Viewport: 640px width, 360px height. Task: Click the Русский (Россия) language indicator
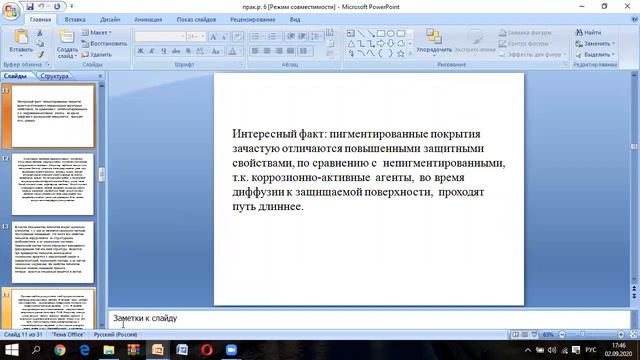116,335
